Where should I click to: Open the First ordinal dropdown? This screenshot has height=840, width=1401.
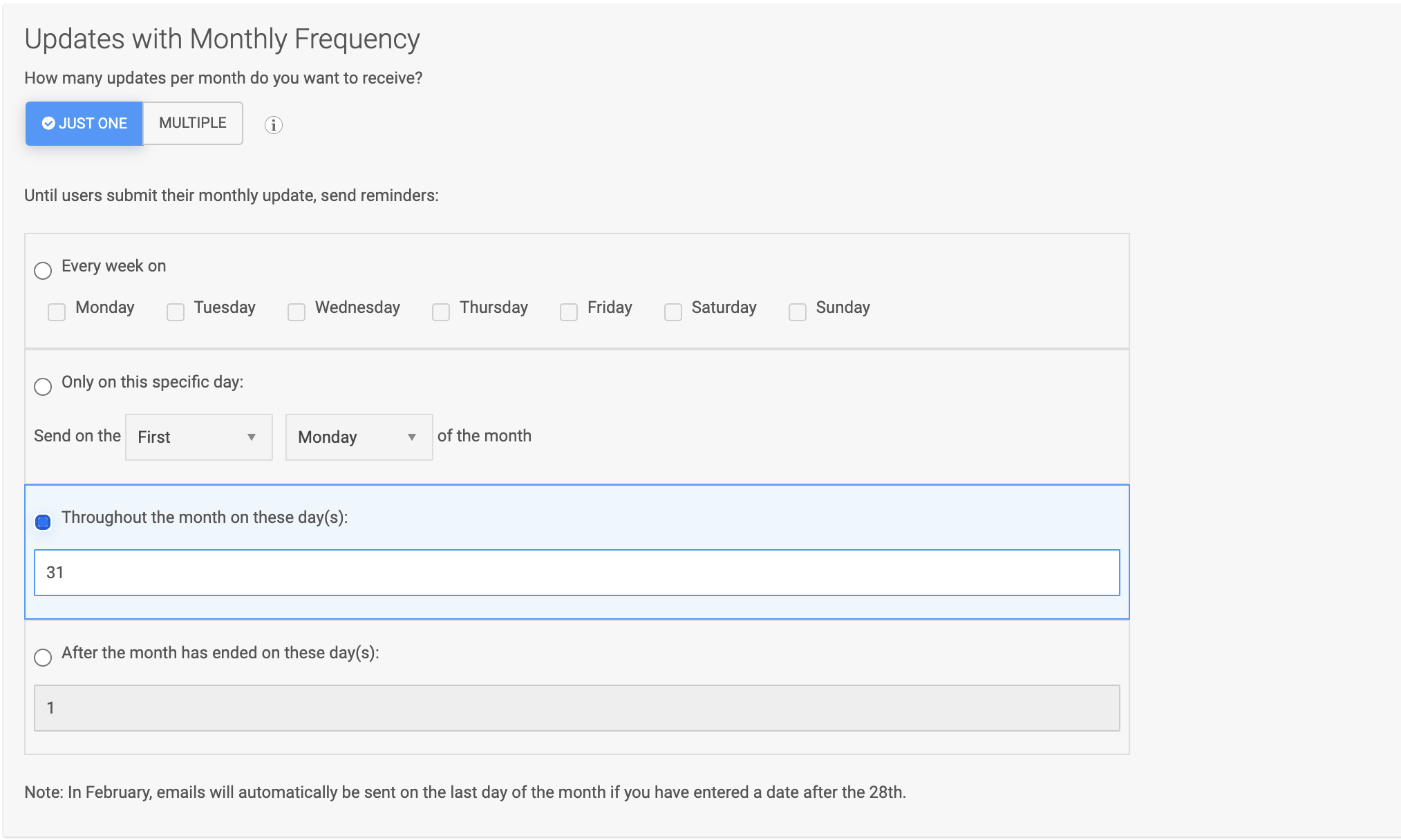(199, 437)
